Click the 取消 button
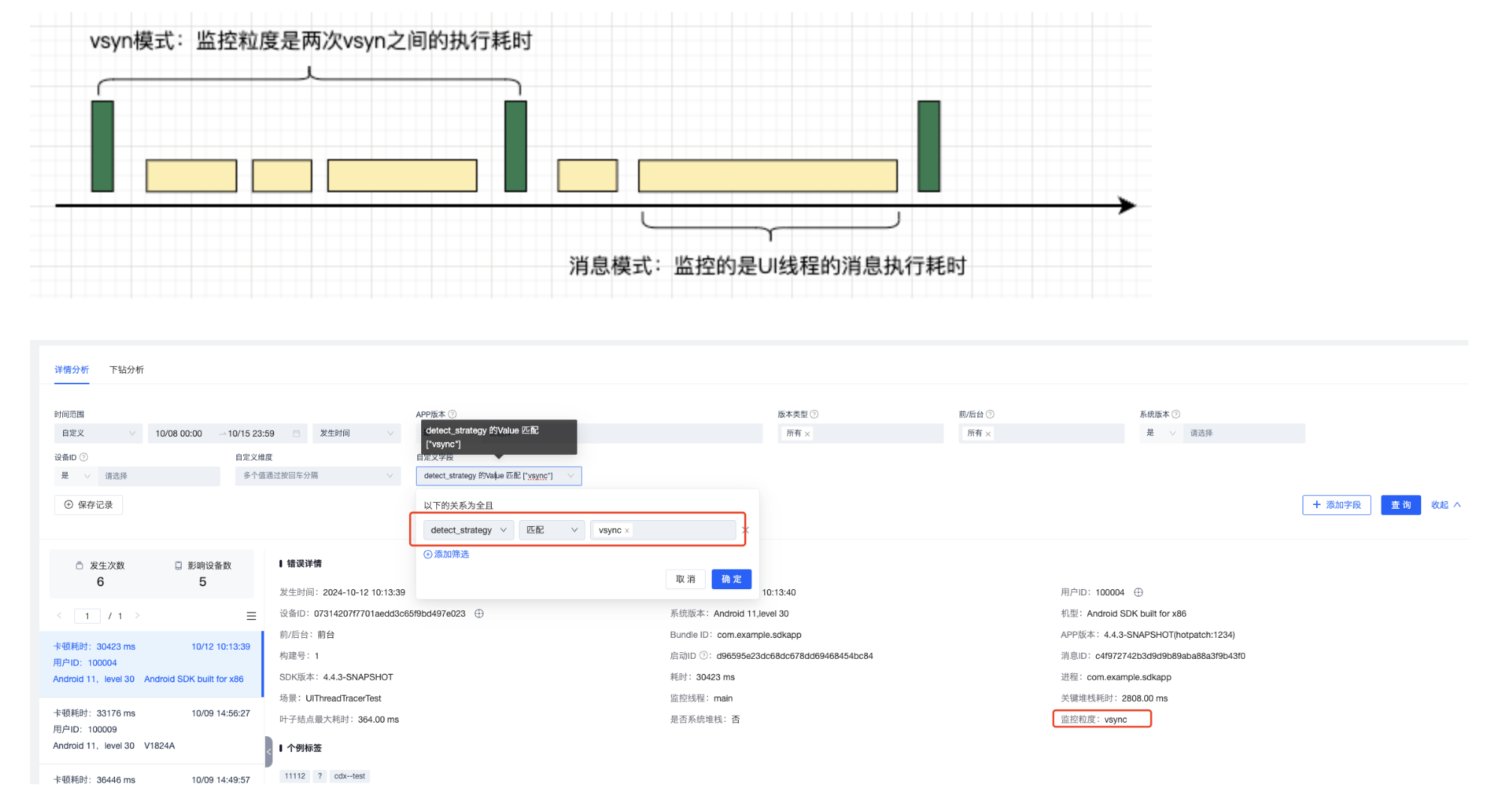 tap(685, 579)
